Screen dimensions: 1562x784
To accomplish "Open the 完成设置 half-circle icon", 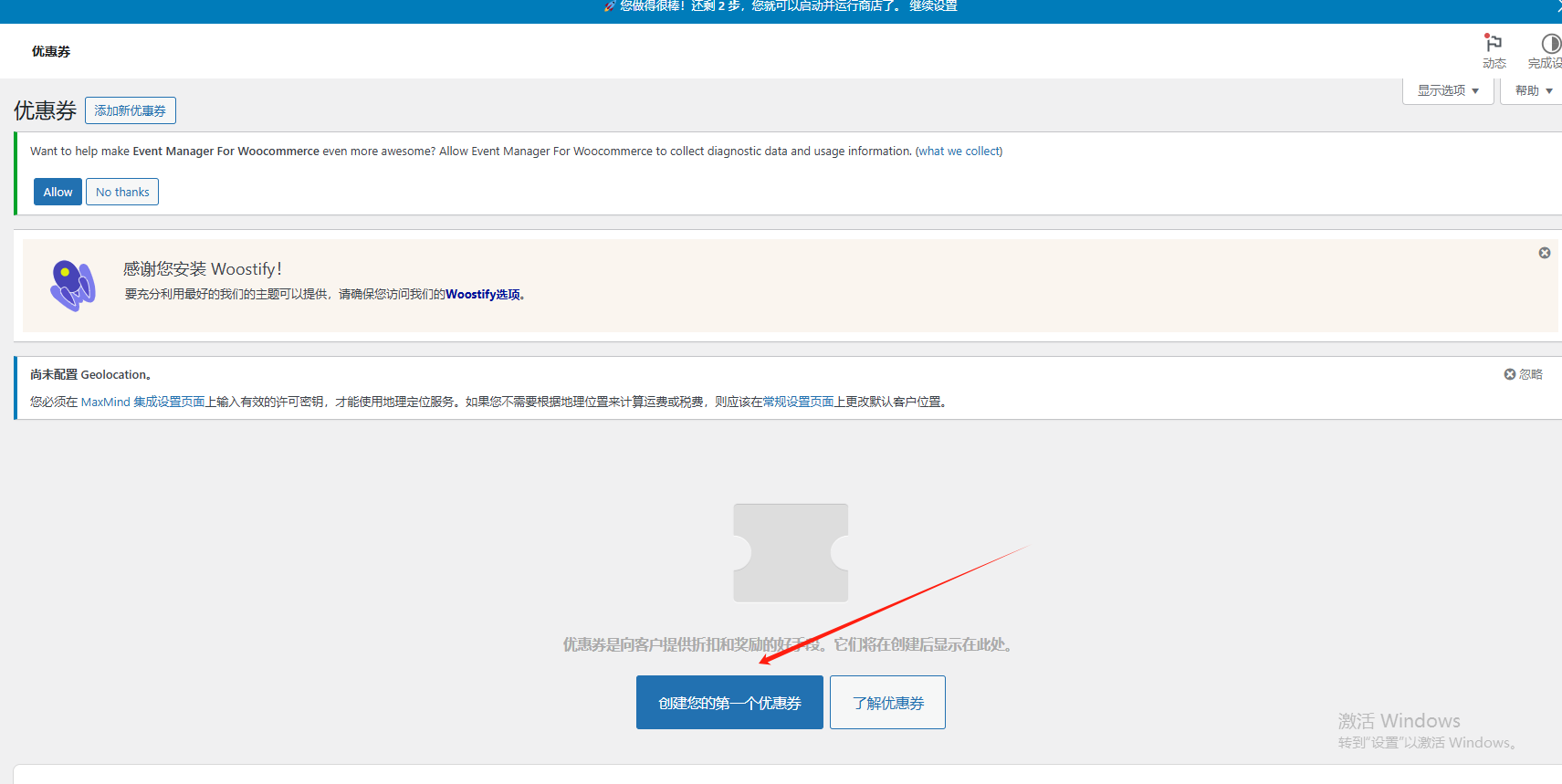I will tap(1546, 51).
